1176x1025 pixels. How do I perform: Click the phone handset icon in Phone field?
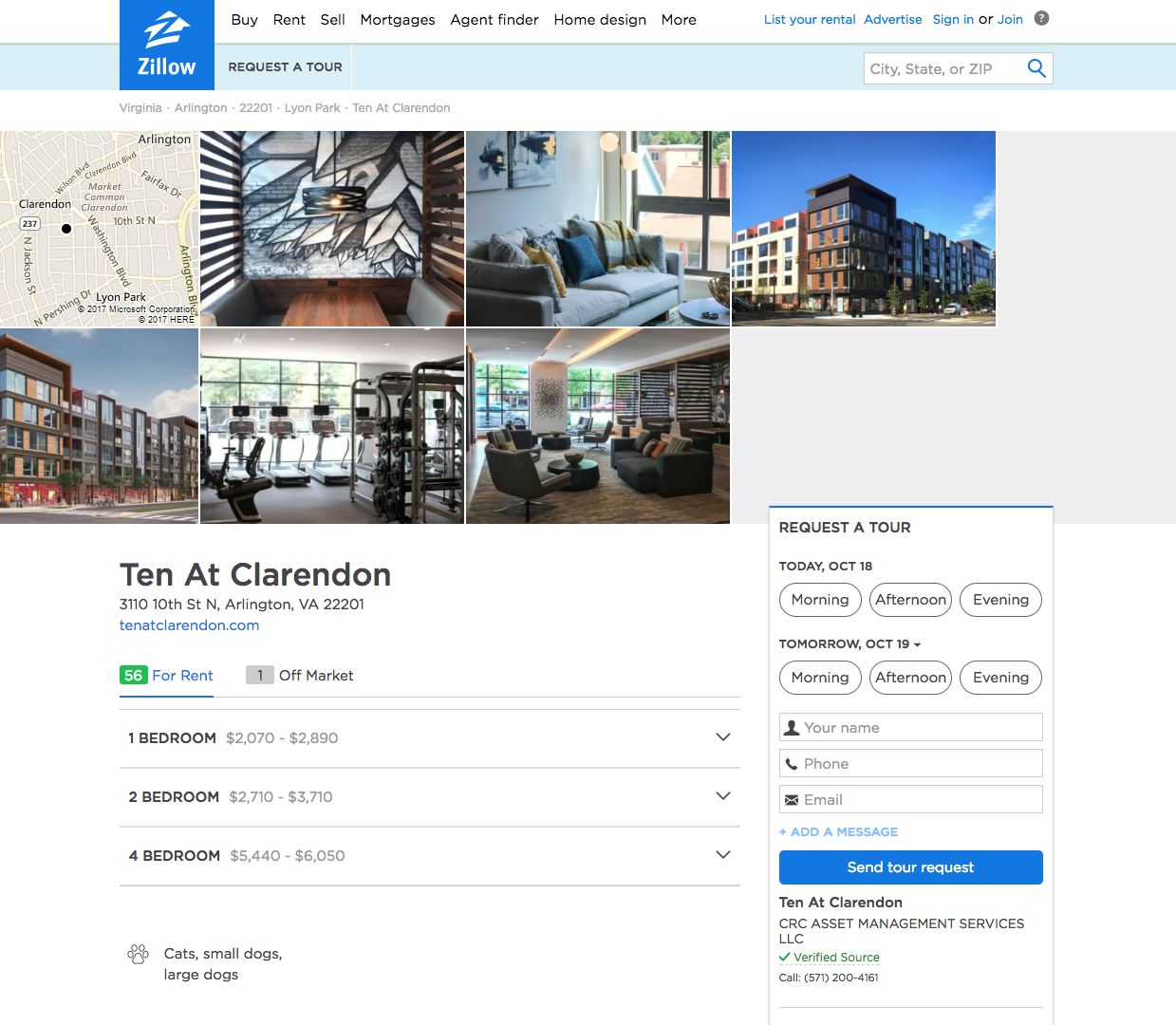point(792,764)
